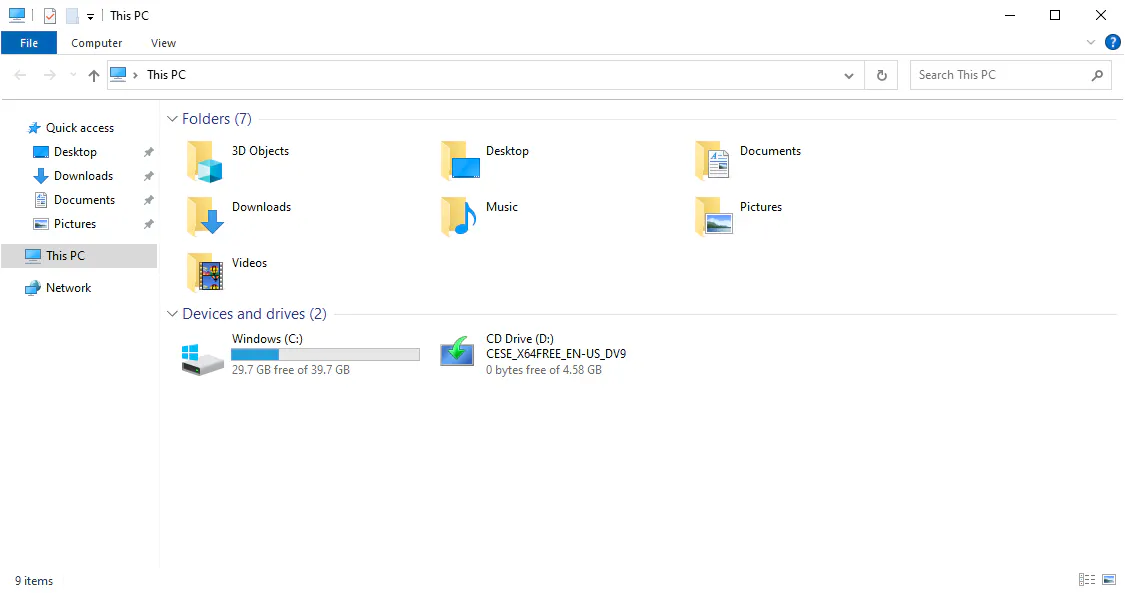Click the 0 bytes free of 4.58 GB text
The height and width of the screenshot is (593, 1125).
click(544, 370)
